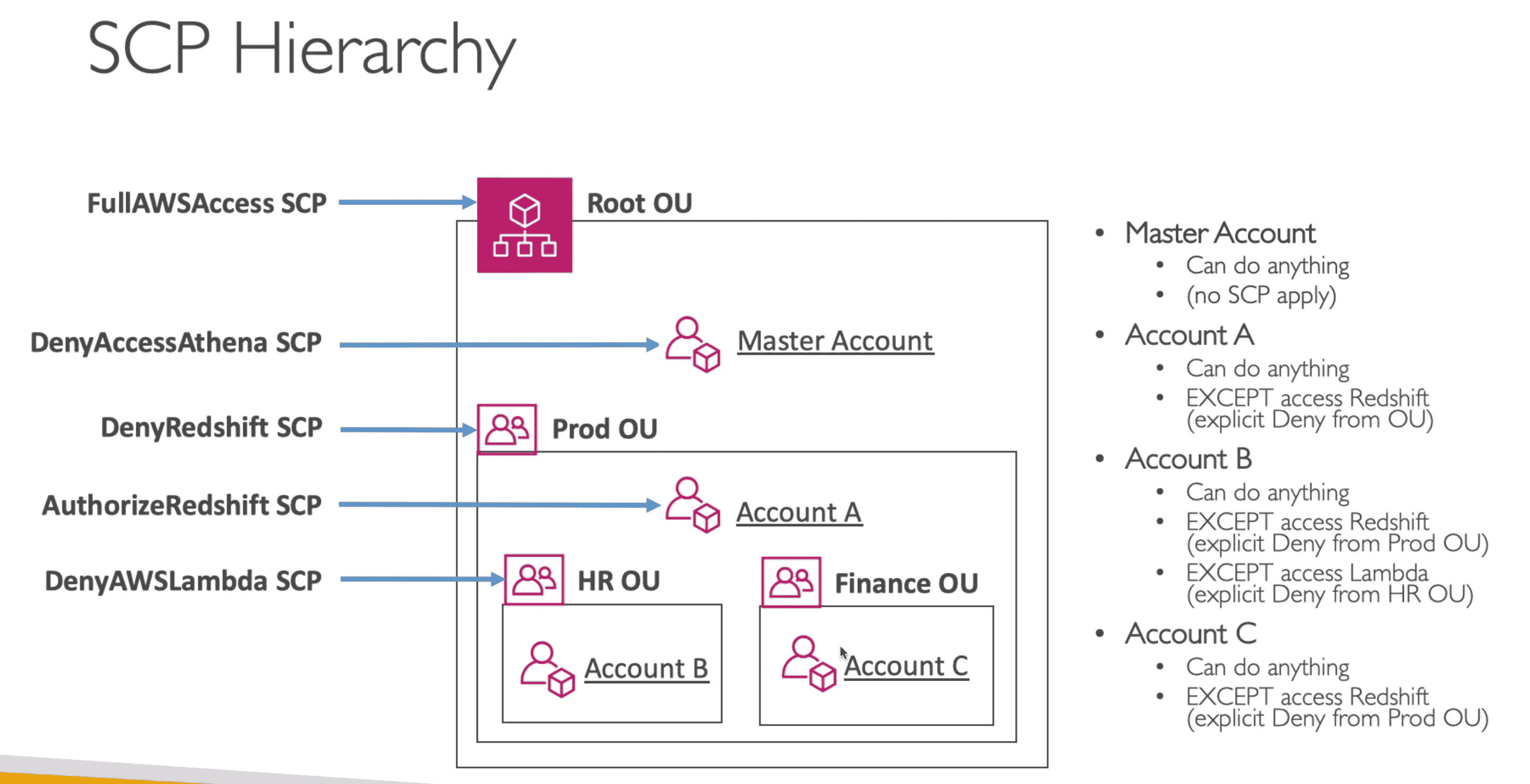Click the Finance OU group icon
Screen dimensions: 1530x784
(x=790, y=582)
